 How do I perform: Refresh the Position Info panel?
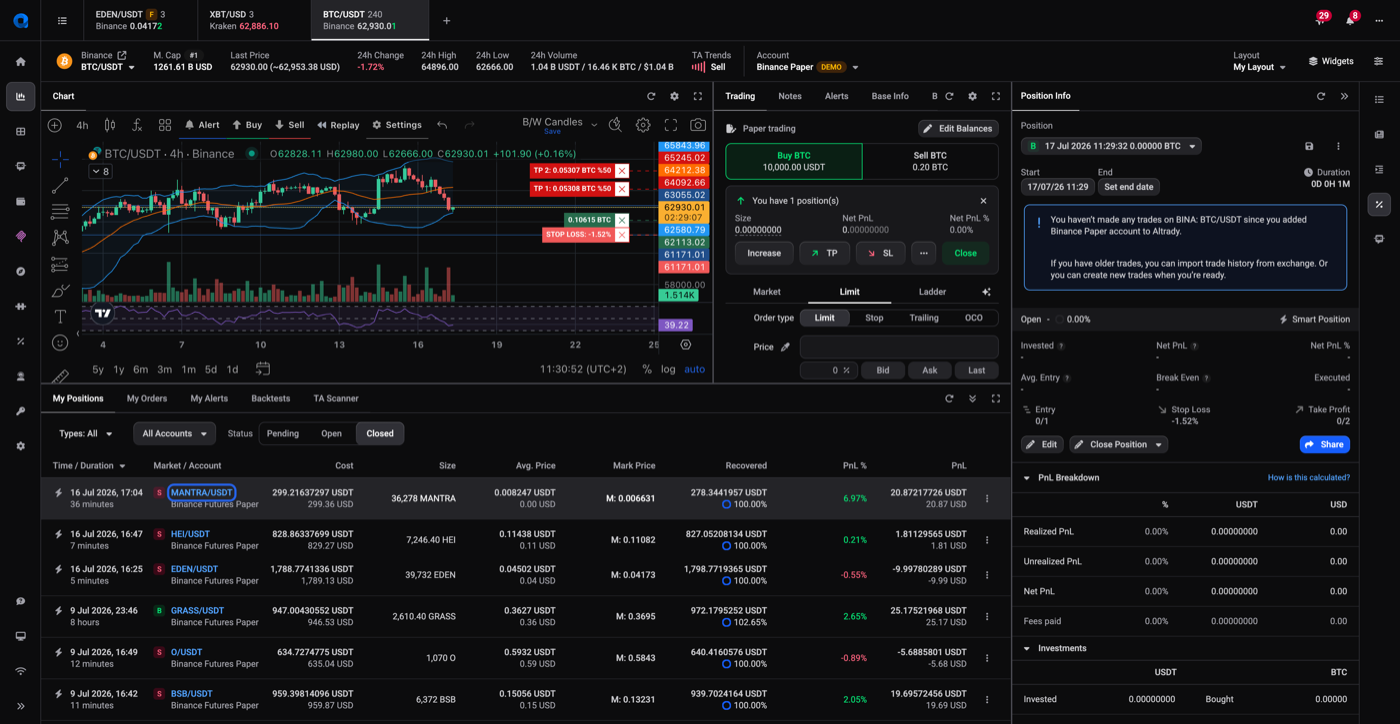[x=1320, y=96]
